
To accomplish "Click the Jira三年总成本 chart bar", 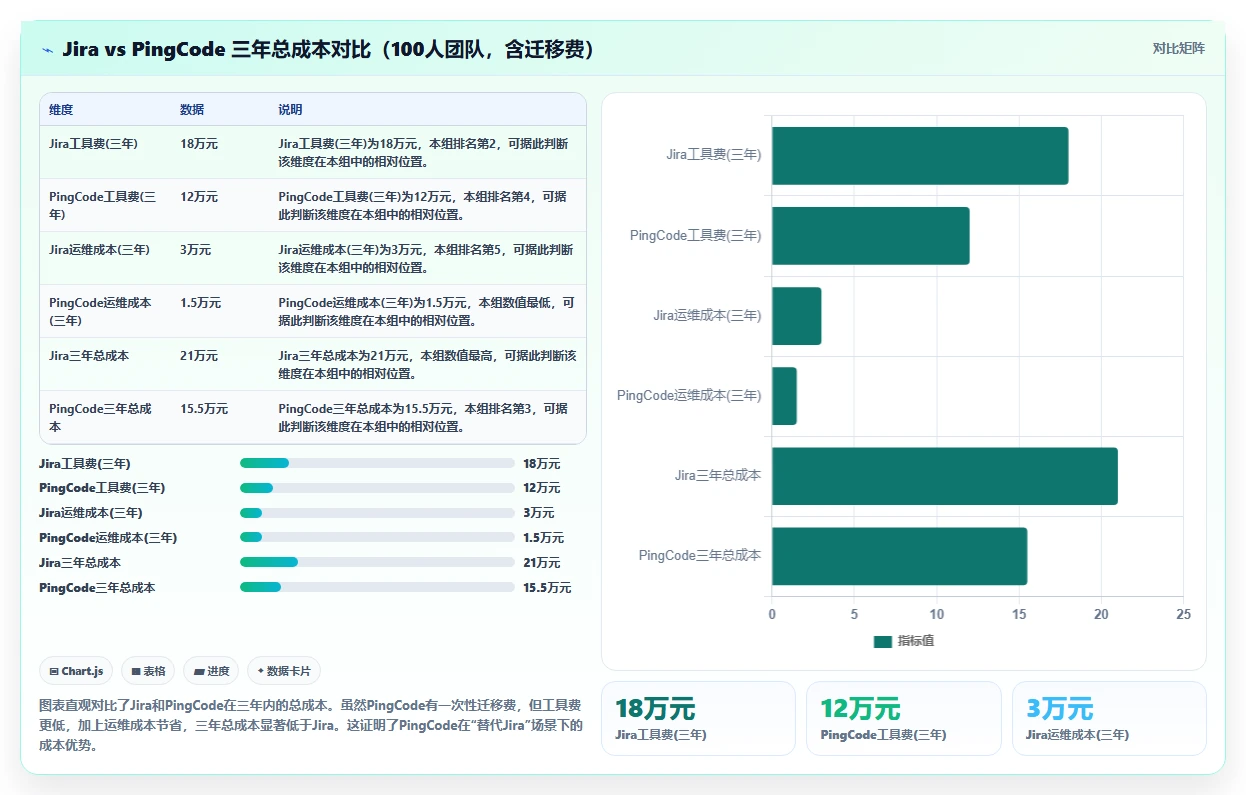I will pyautogui.click(x=945, y=476).
